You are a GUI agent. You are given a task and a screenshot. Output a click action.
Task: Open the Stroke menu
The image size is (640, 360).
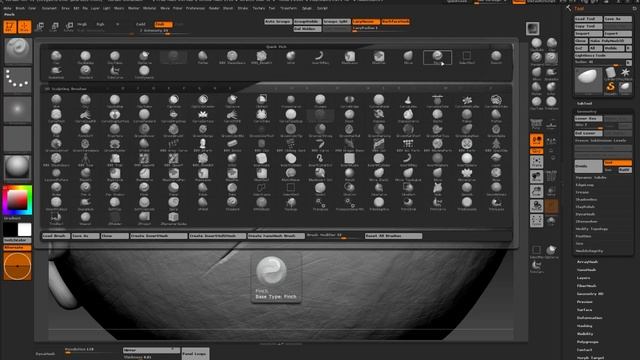(243, 8)
